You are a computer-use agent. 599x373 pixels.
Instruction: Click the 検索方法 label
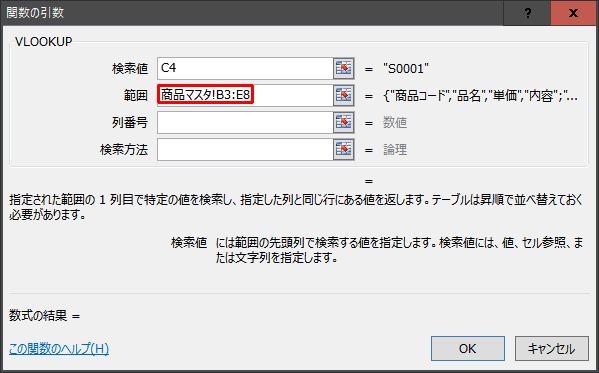pos(124,150)
